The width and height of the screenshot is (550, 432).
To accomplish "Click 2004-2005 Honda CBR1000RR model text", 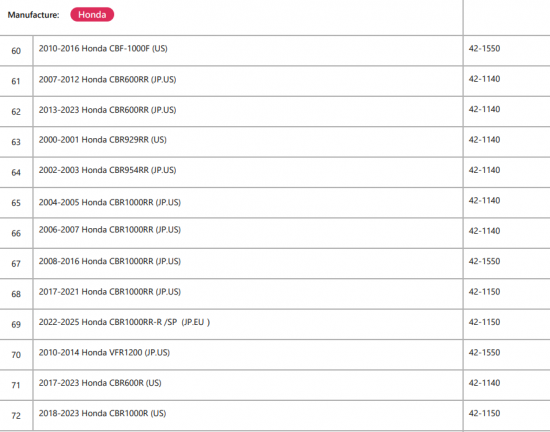I will [x=109, y=202].
